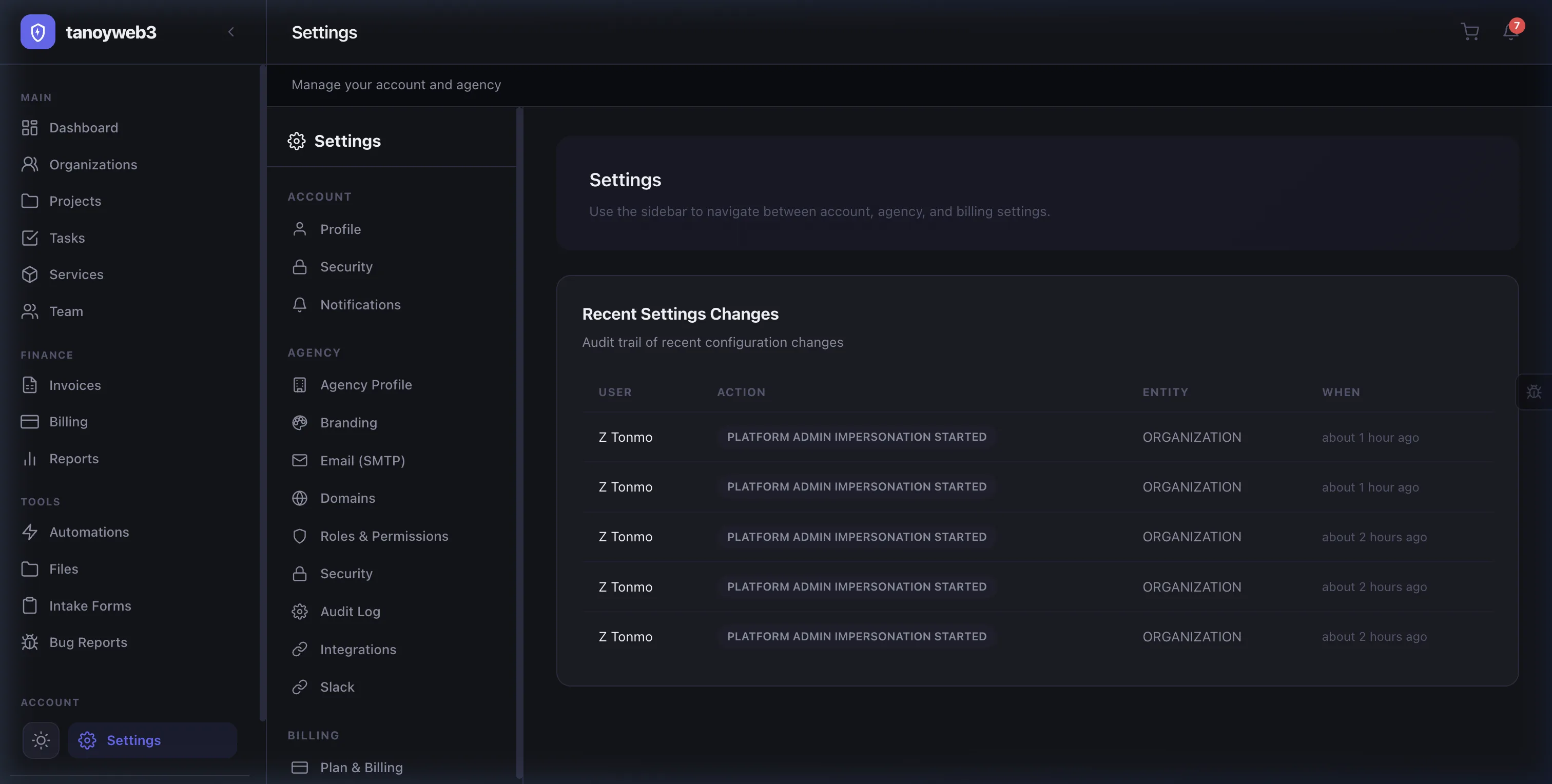Image resolution: width=1552 pixels, height=784 pixels.
Task: Select the Services cube icon
Action: (31, 275)
